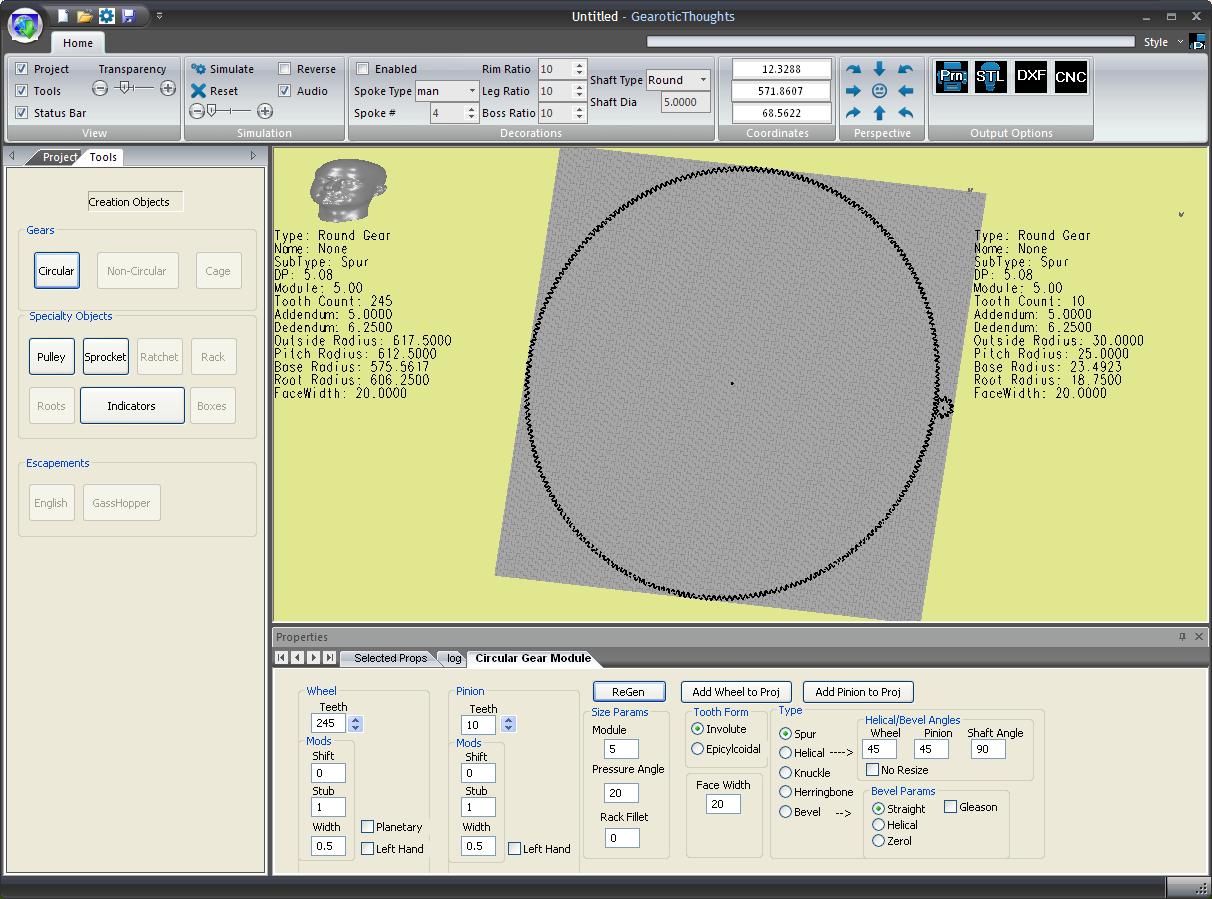This screenshot has height=899, width=1212.
Task: Click the save icon in quick access toolbar
Action: pos(128,16)
